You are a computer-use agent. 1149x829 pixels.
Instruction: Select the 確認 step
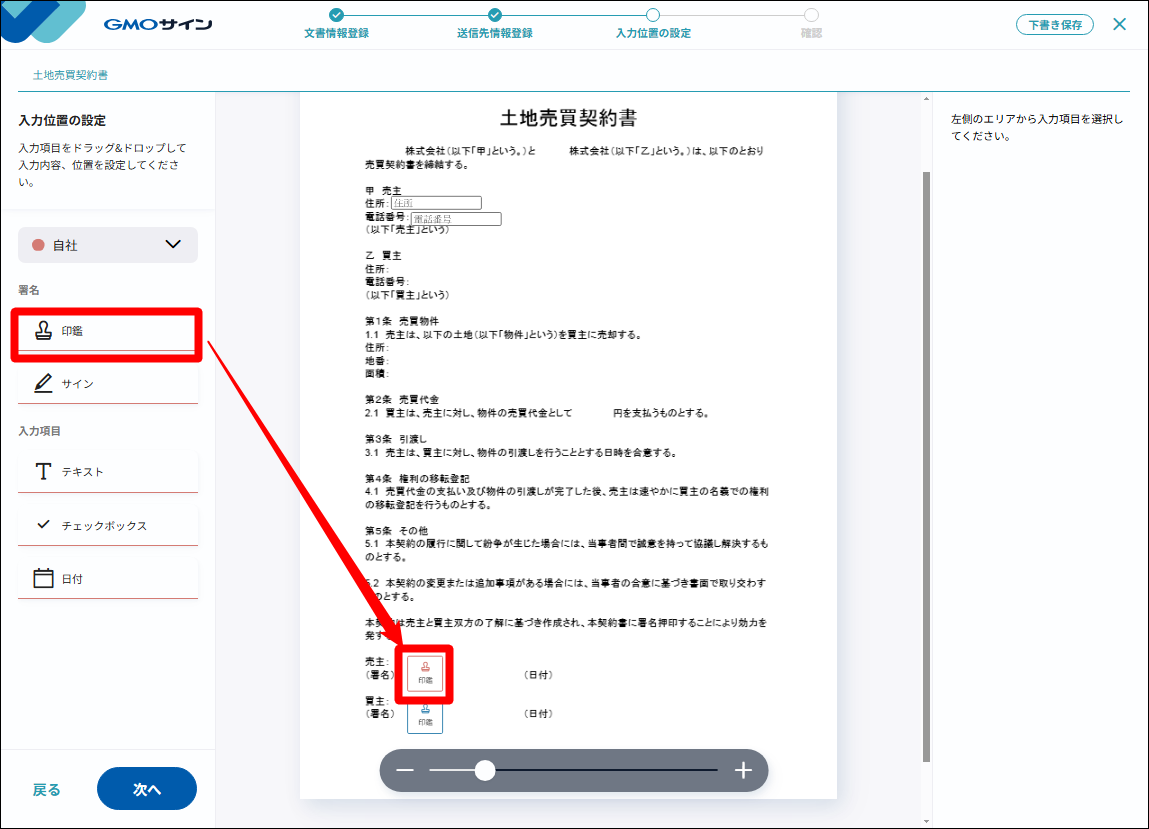[x=811, y=24]
